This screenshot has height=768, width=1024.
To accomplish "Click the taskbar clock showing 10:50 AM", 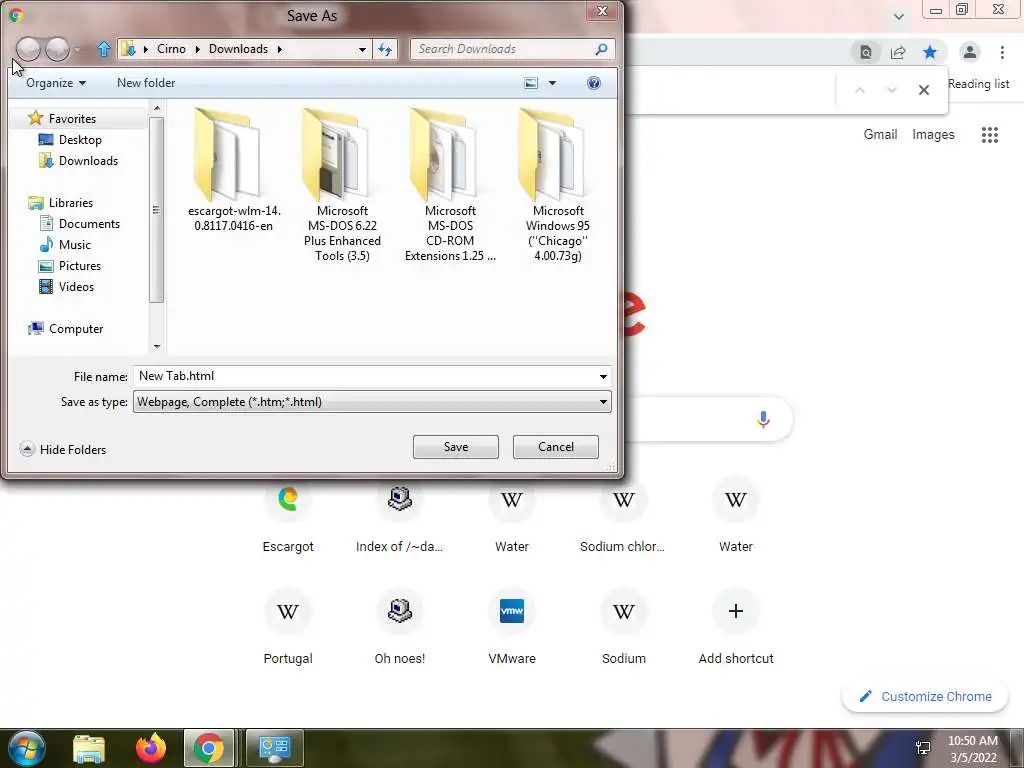I will [x=972, y=748].
